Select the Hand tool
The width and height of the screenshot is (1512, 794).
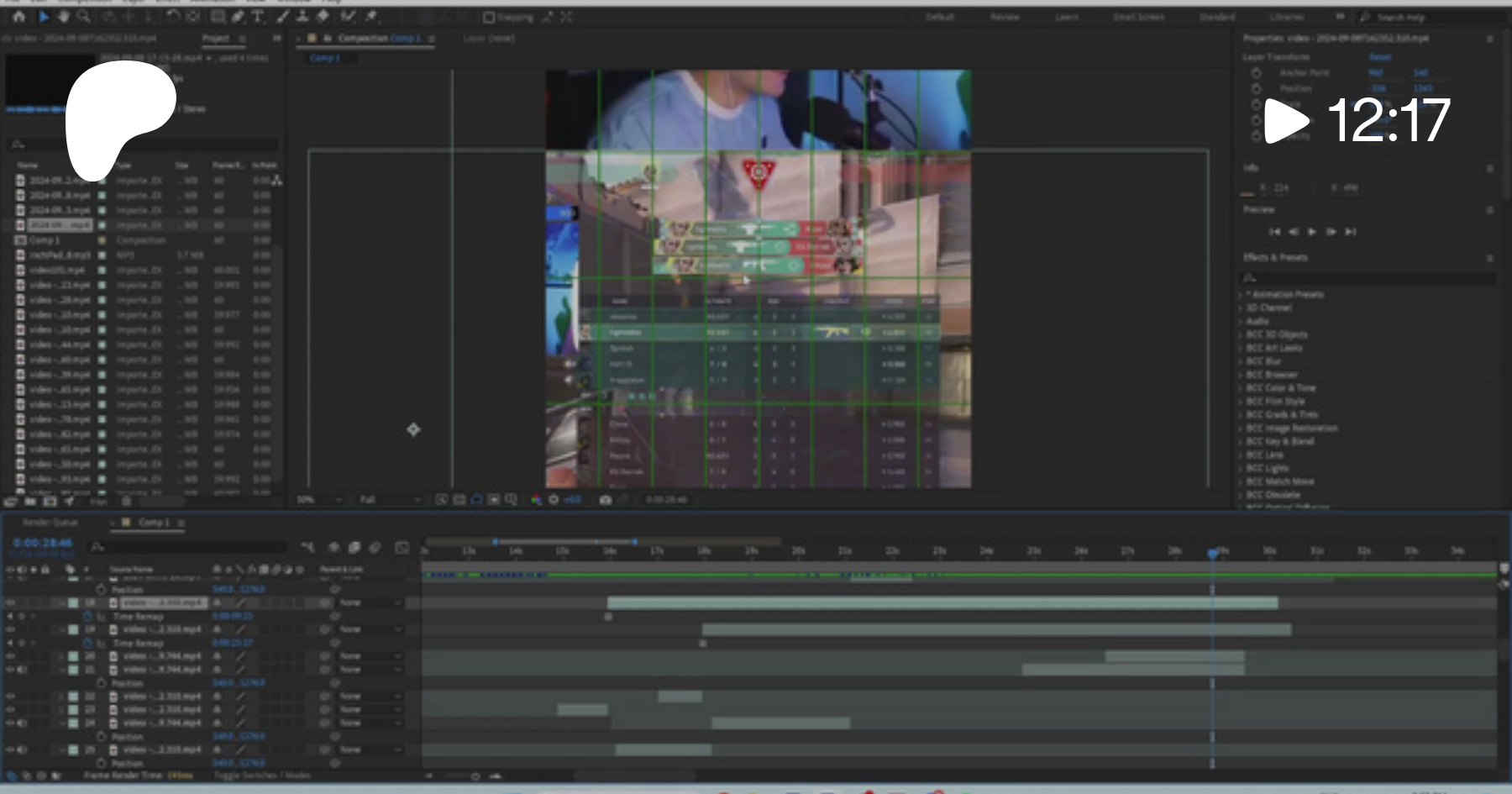(63, 16)
